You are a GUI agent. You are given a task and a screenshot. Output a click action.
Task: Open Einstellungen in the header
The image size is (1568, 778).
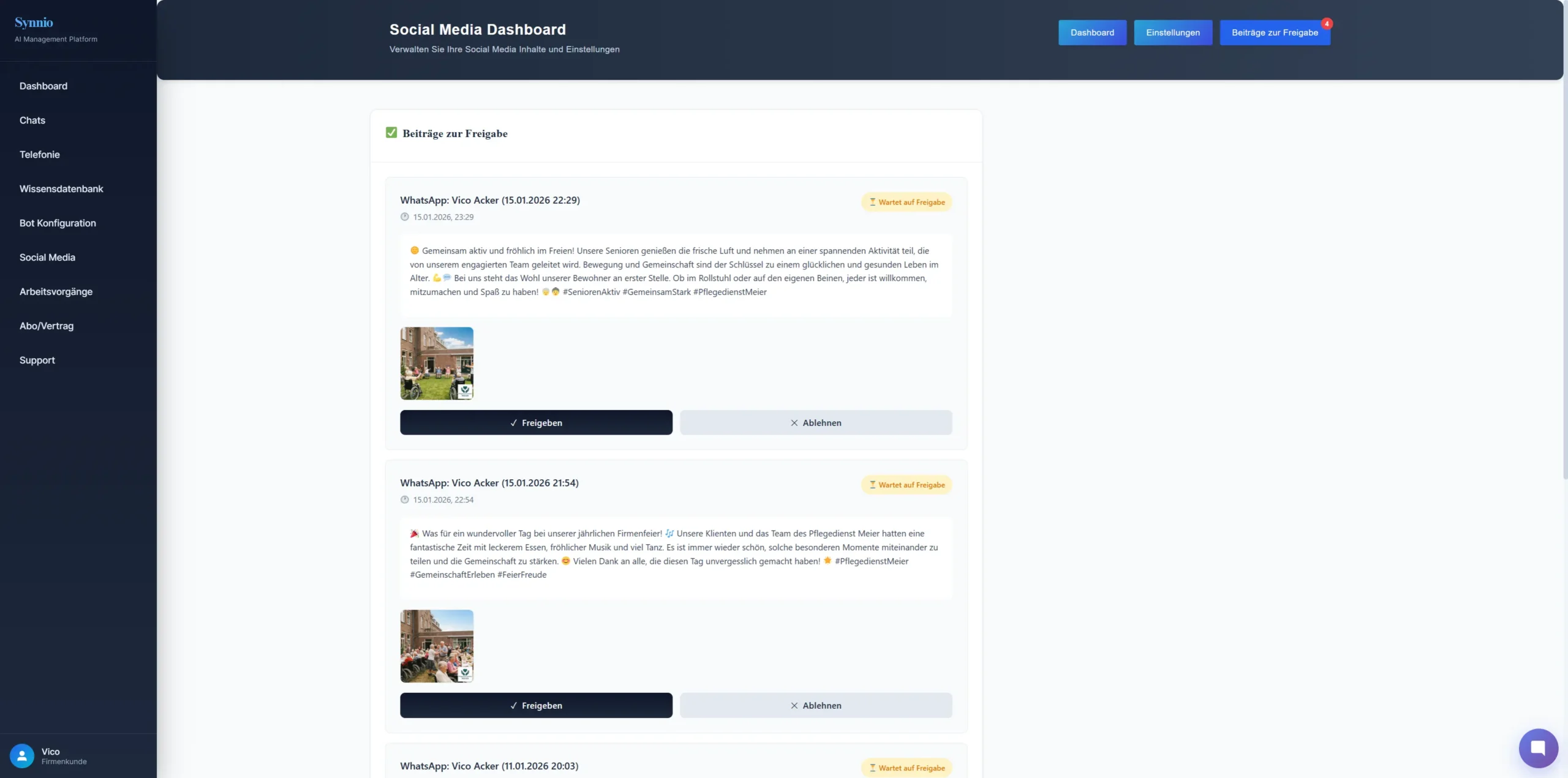coord(1172,32)
